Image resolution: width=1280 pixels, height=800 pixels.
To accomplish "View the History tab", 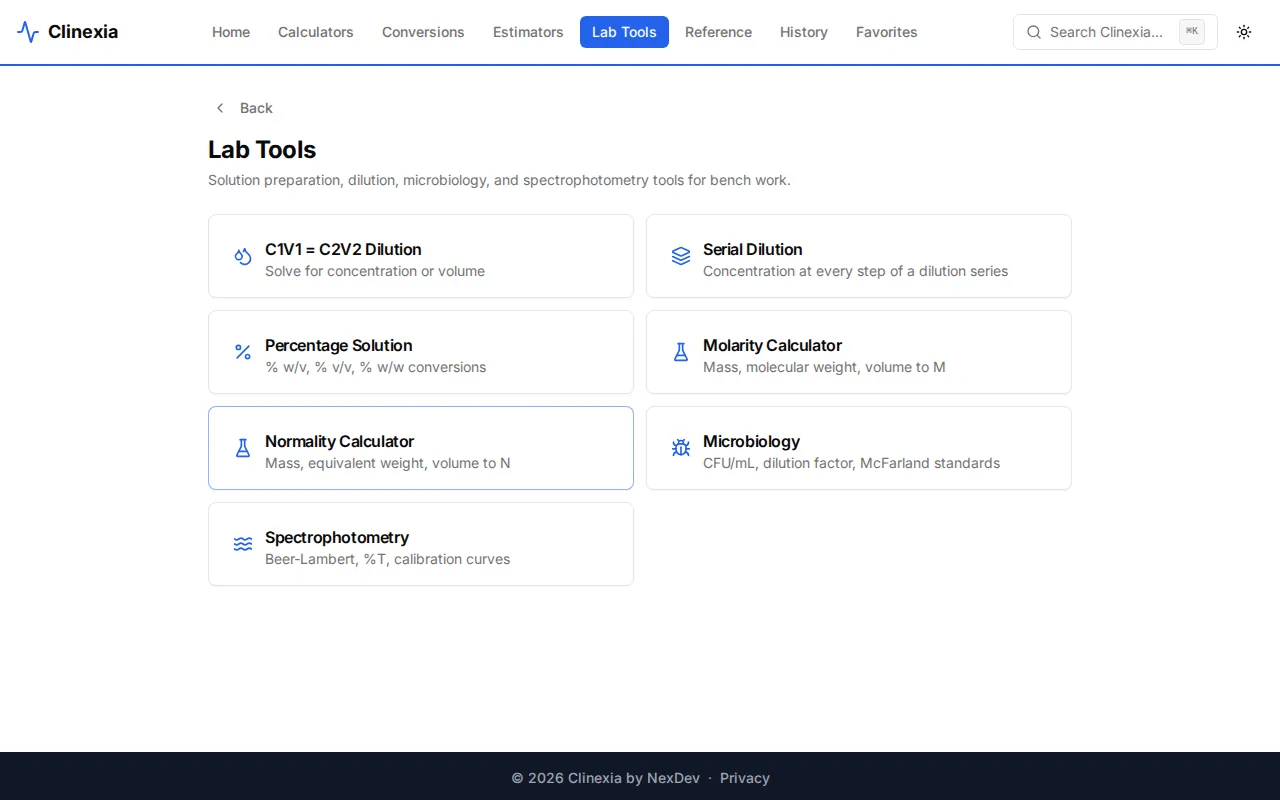I will 804,32.
